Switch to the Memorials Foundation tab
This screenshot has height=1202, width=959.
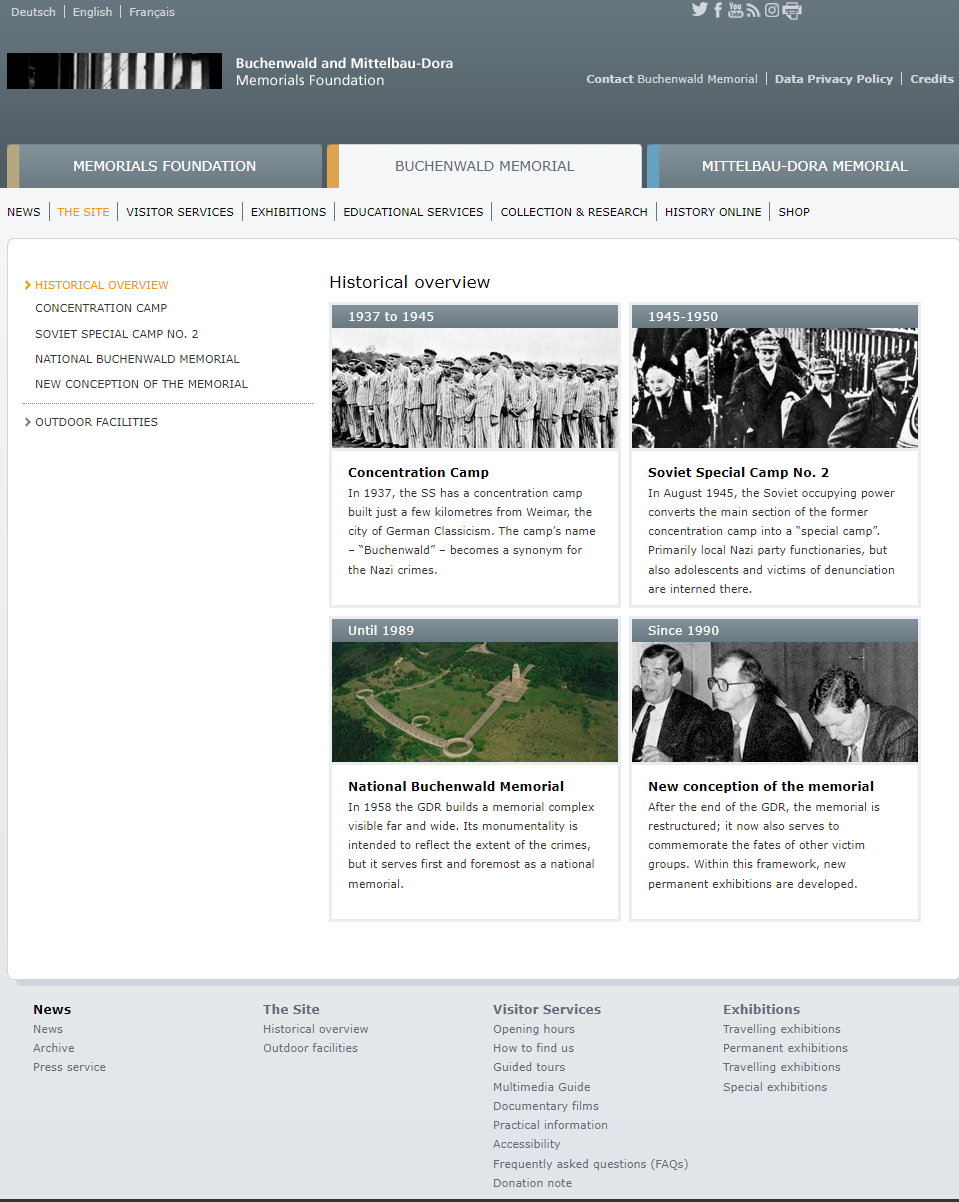point(165,166)
